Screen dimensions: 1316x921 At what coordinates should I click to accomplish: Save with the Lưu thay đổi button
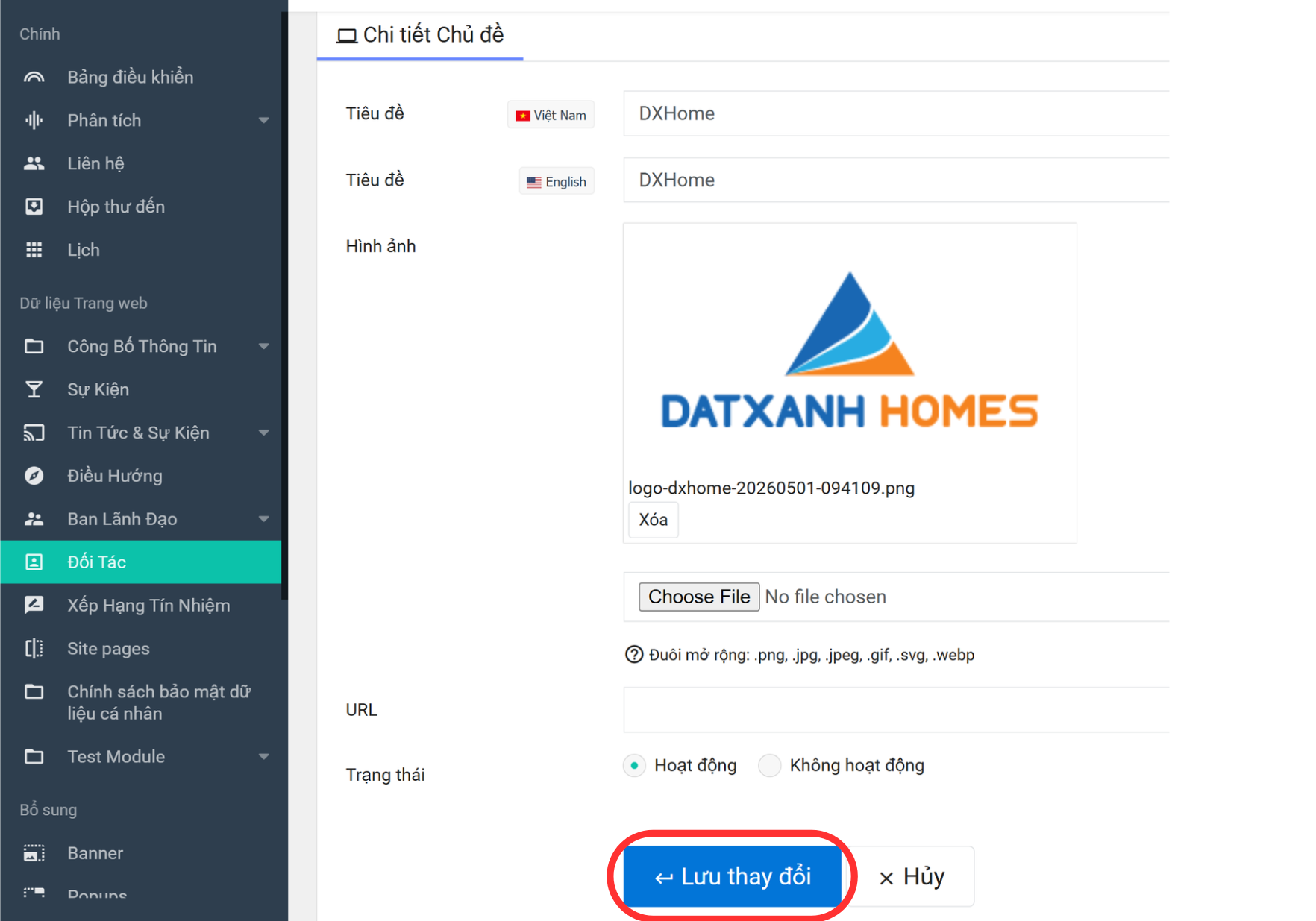[733, 876]
